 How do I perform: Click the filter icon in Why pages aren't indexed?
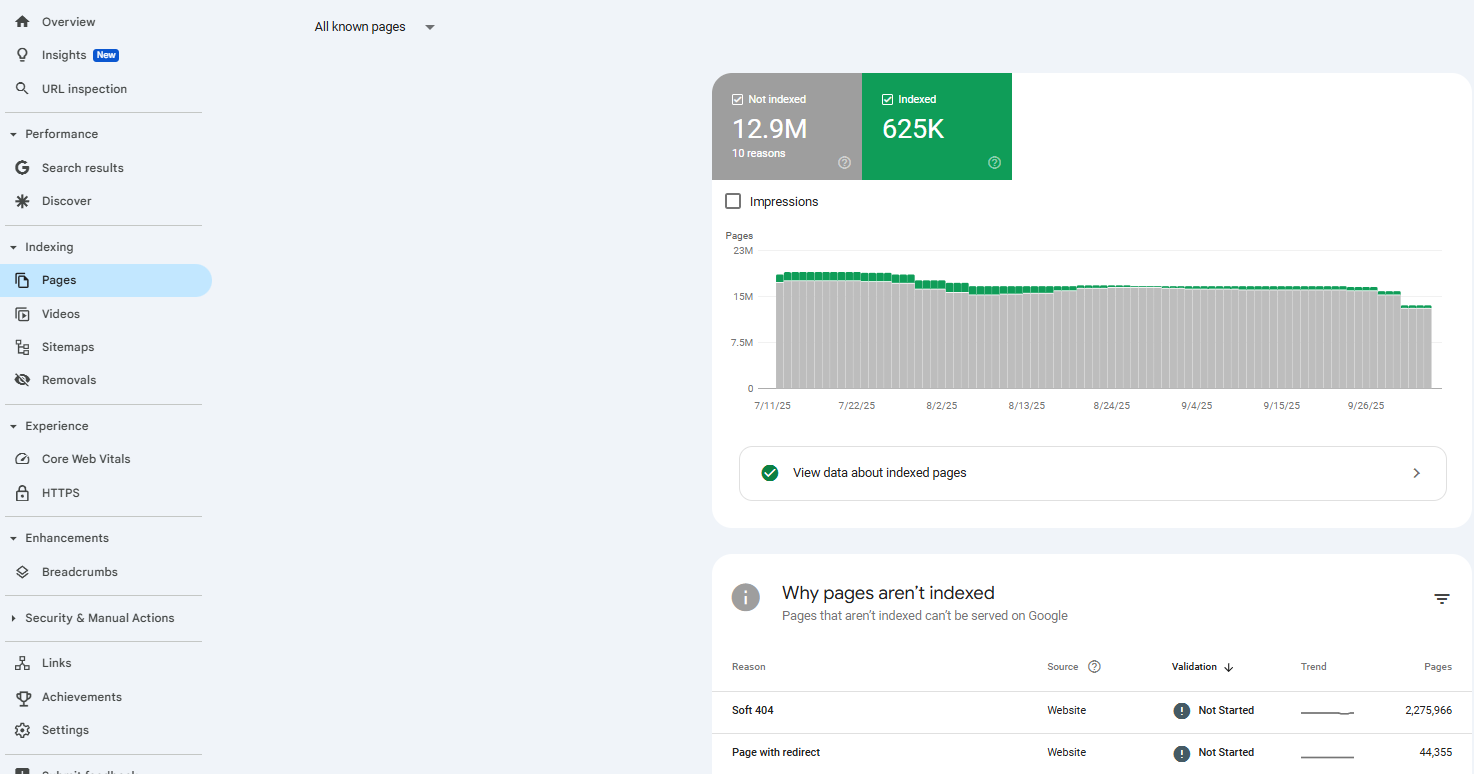point(1441,599)
